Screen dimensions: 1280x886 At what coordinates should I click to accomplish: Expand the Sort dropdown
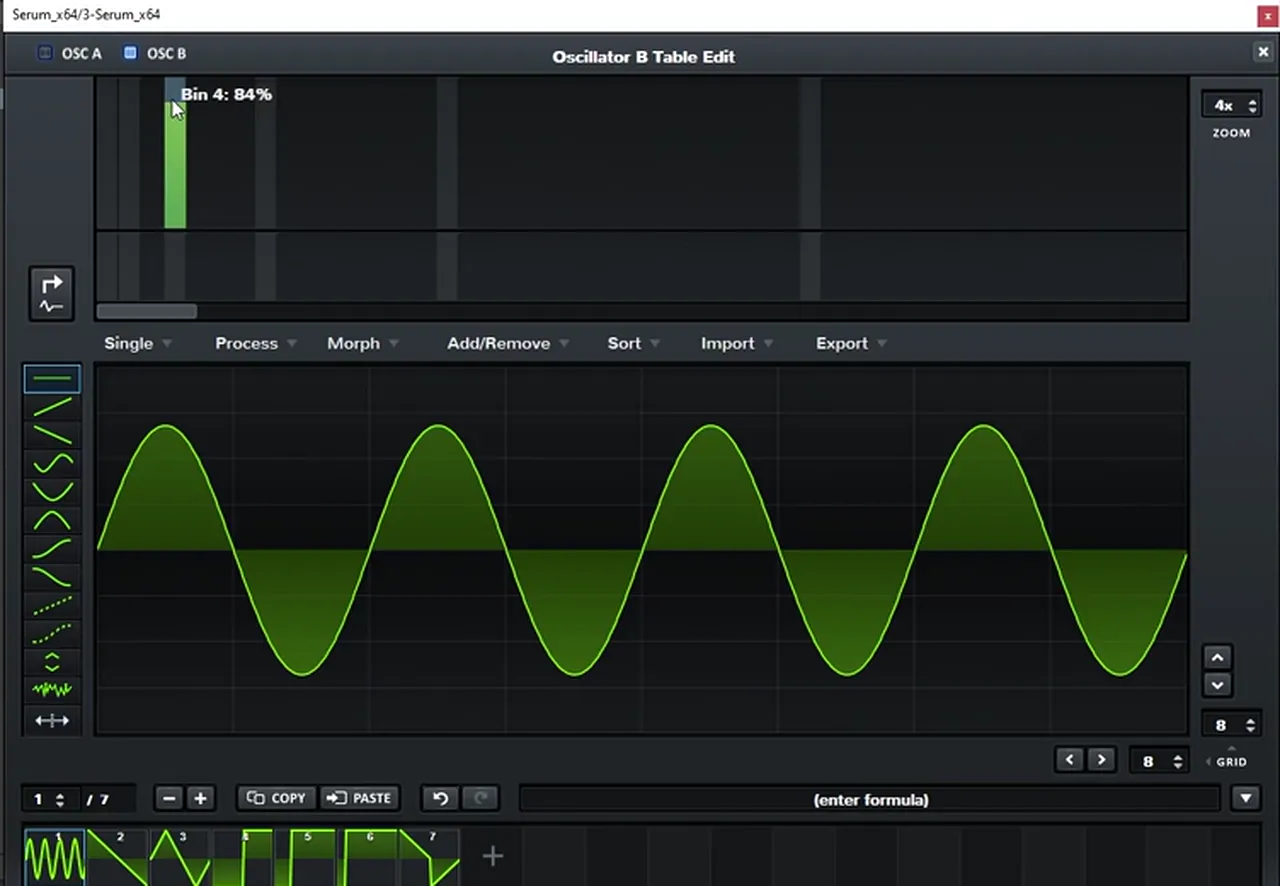[x=634, y=343]
